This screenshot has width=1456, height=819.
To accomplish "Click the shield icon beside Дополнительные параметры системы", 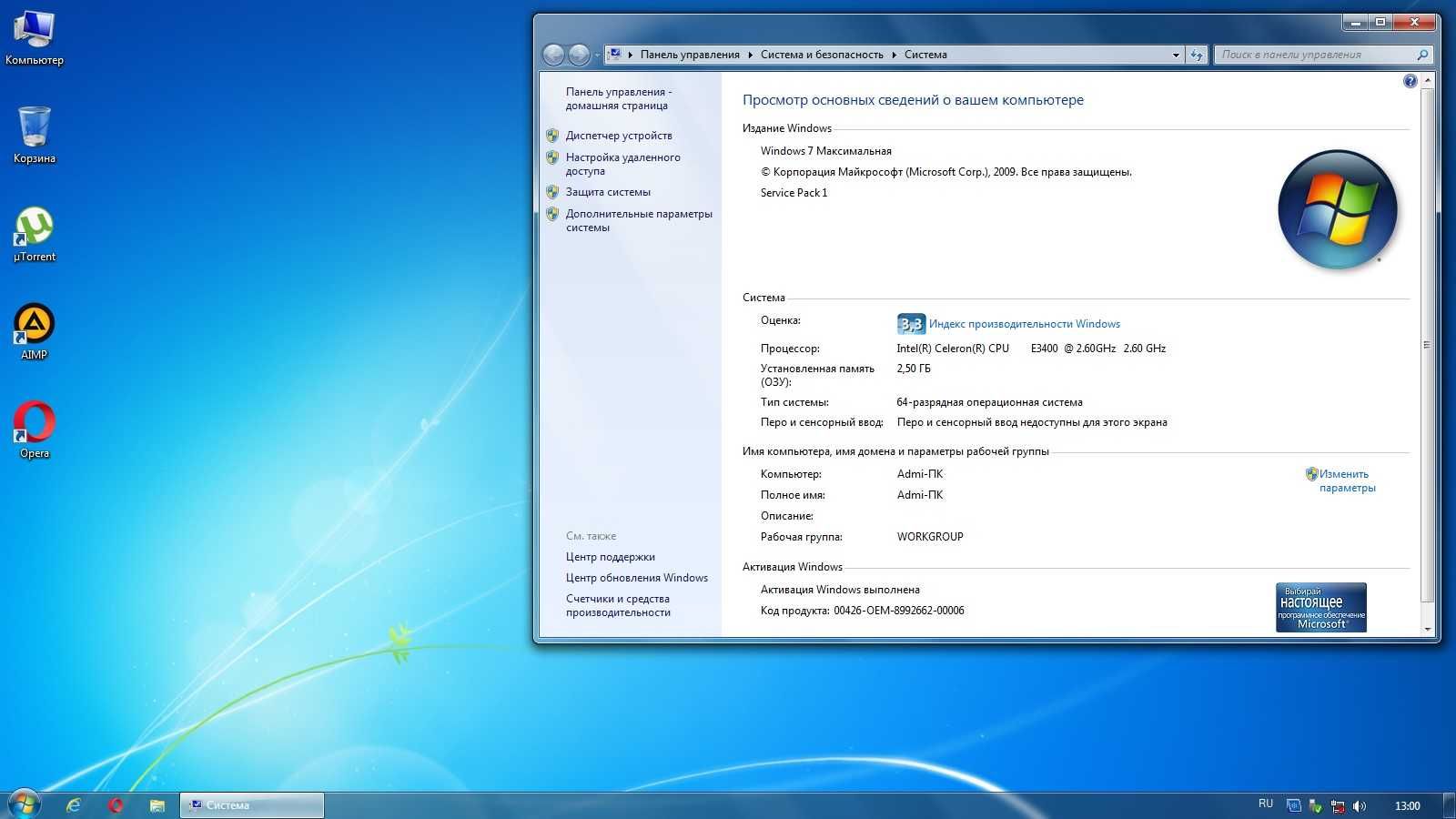I will [x=552, y=214].
